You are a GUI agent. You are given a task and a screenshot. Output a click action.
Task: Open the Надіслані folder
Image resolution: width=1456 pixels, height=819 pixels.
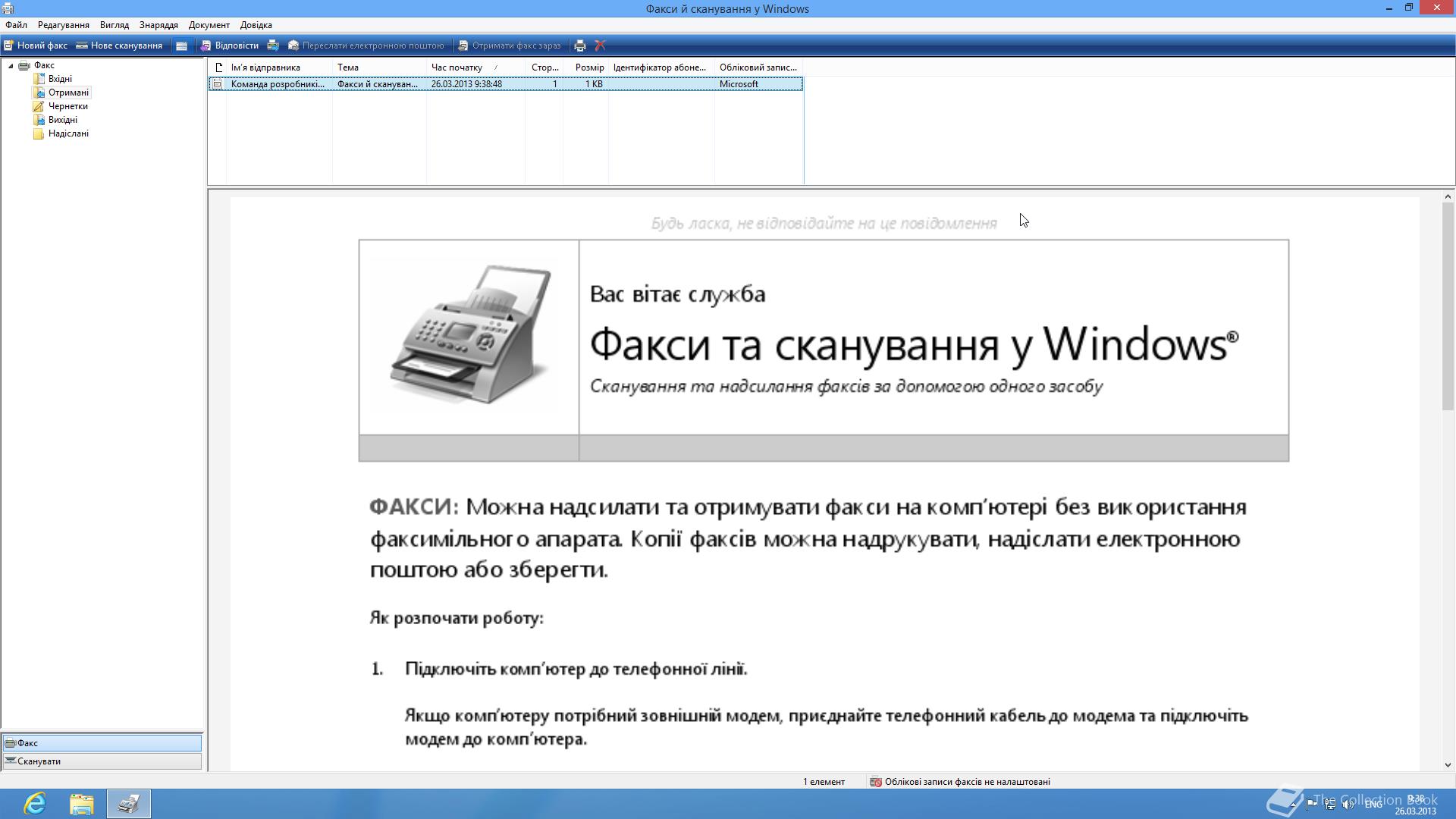[x=68, y=133]
